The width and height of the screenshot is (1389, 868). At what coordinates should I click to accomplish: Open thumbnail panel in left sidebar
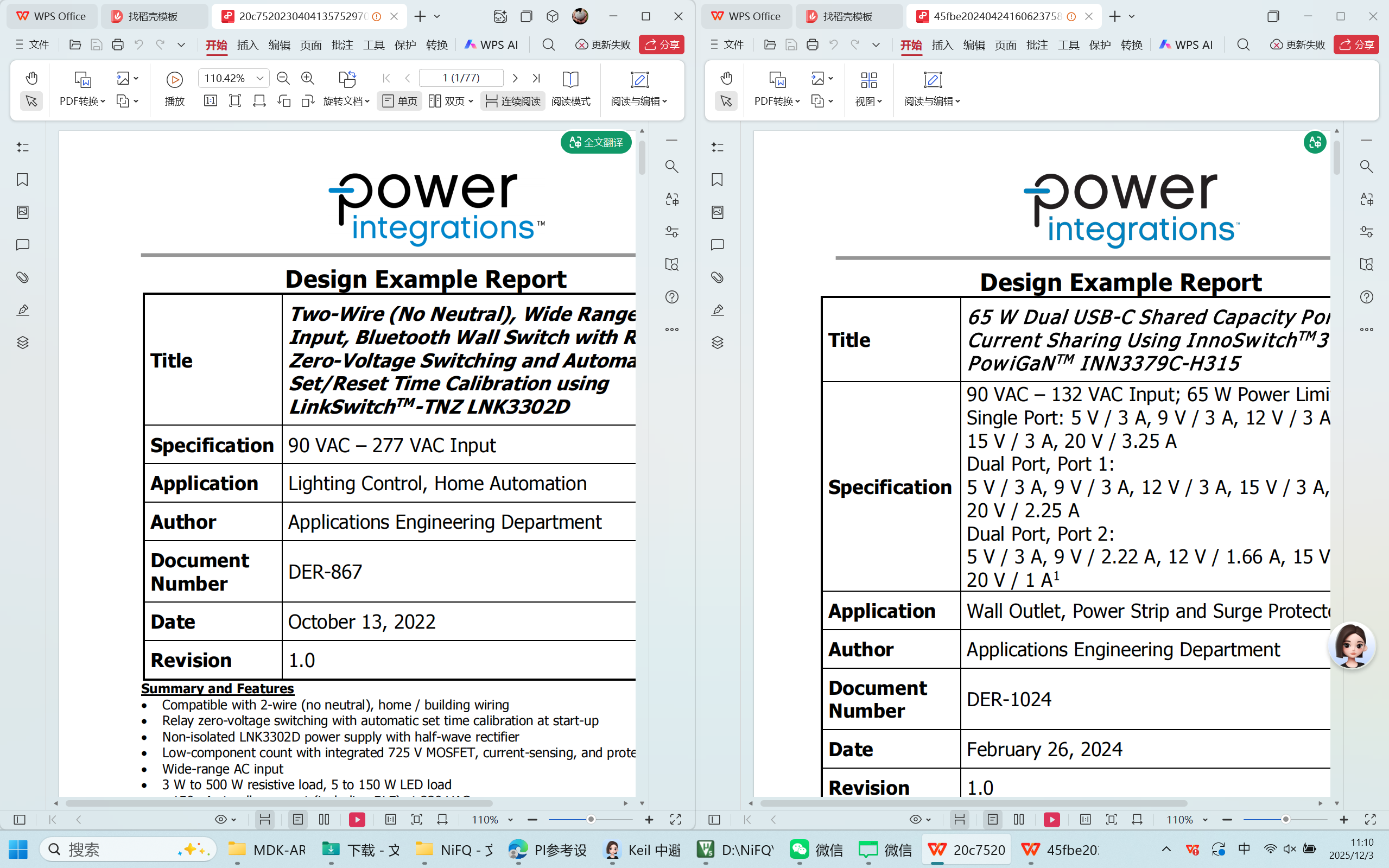tap(22, 212)
